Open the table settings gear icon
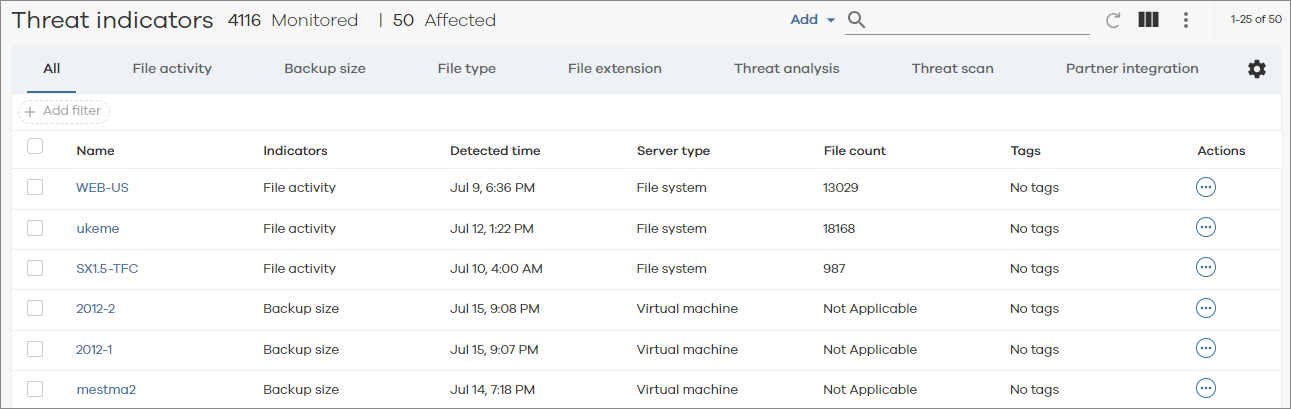This screenshot has height=409, width=1291. pyautogui.click(x=1256, y=69)
